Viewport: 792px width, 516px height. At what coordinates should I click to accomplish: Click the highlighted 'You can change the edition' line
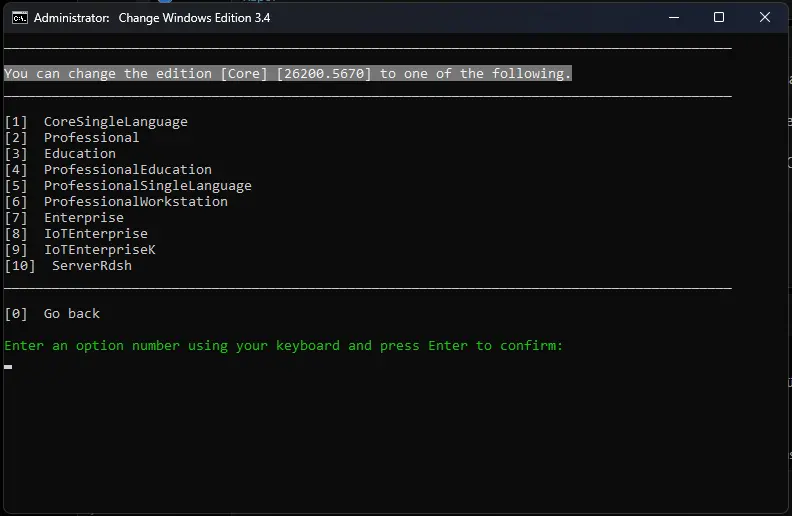click(x=288, y=74)
